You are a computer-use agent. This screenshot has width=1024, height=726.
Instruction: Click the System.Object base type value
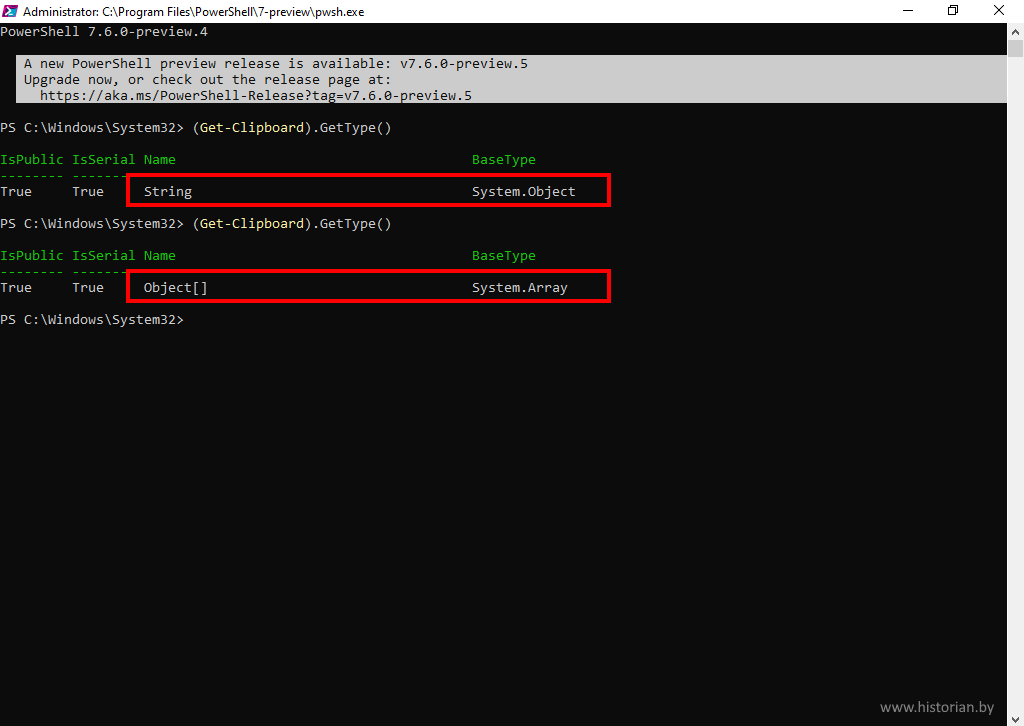[523, 191]
